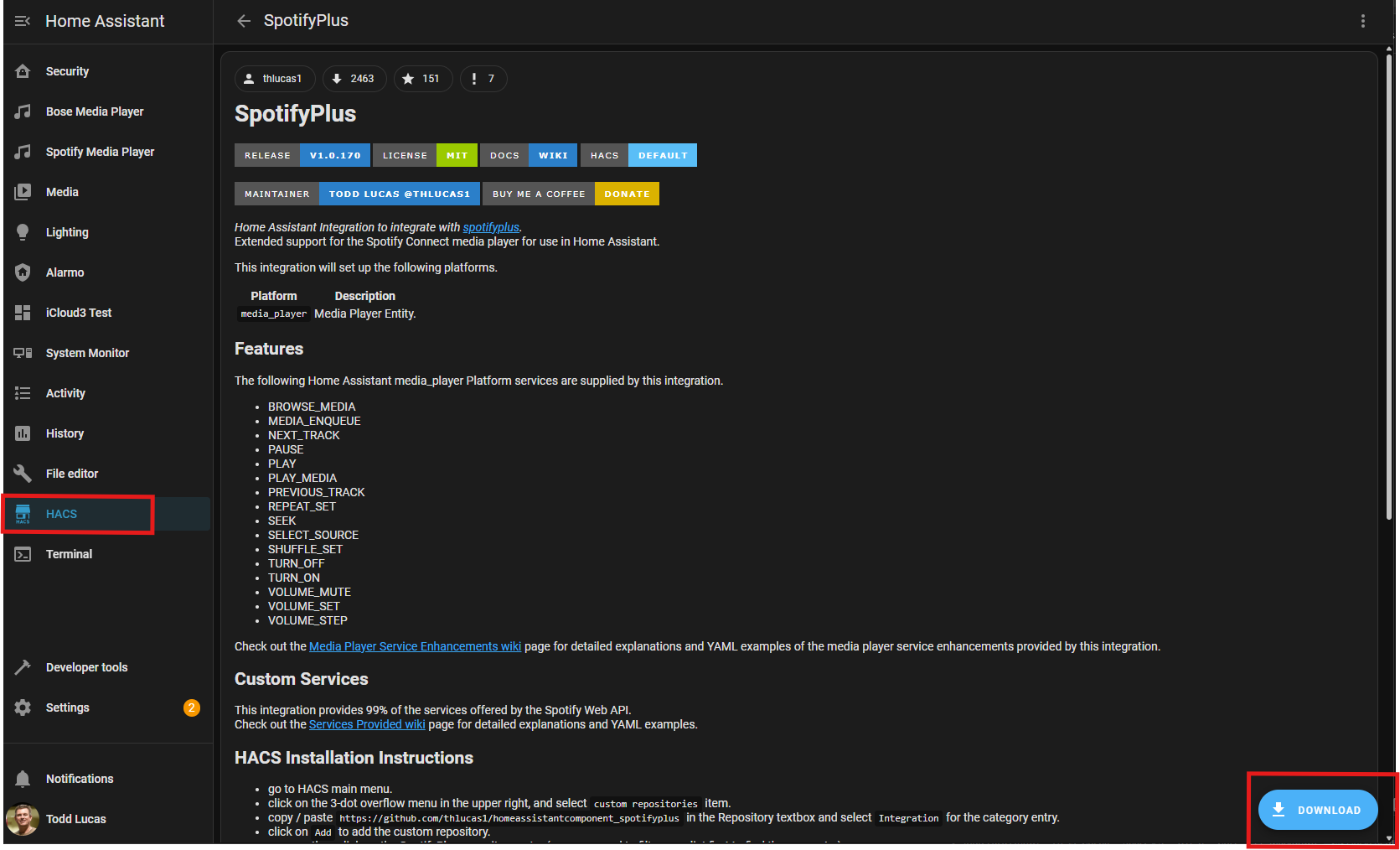The image size is (1400, 850).
Task: Click the System Monitor sidebar label
Action: tap(87, 353)
